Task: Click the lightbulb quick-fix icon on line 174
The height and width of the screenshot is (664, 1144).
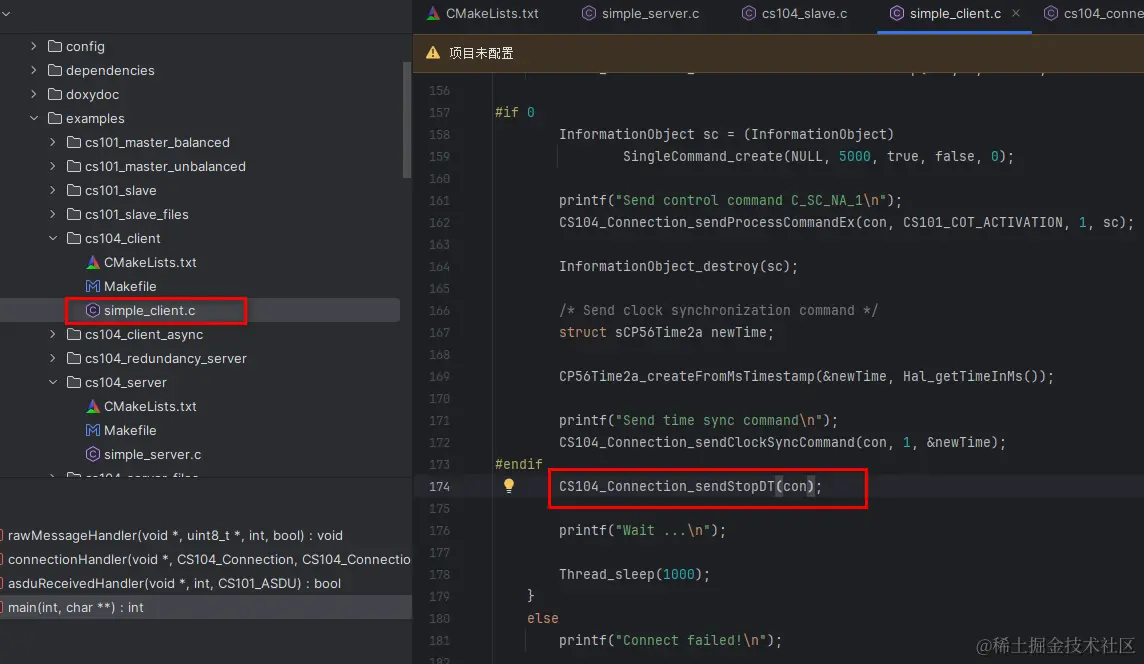Action: point(509,486)
